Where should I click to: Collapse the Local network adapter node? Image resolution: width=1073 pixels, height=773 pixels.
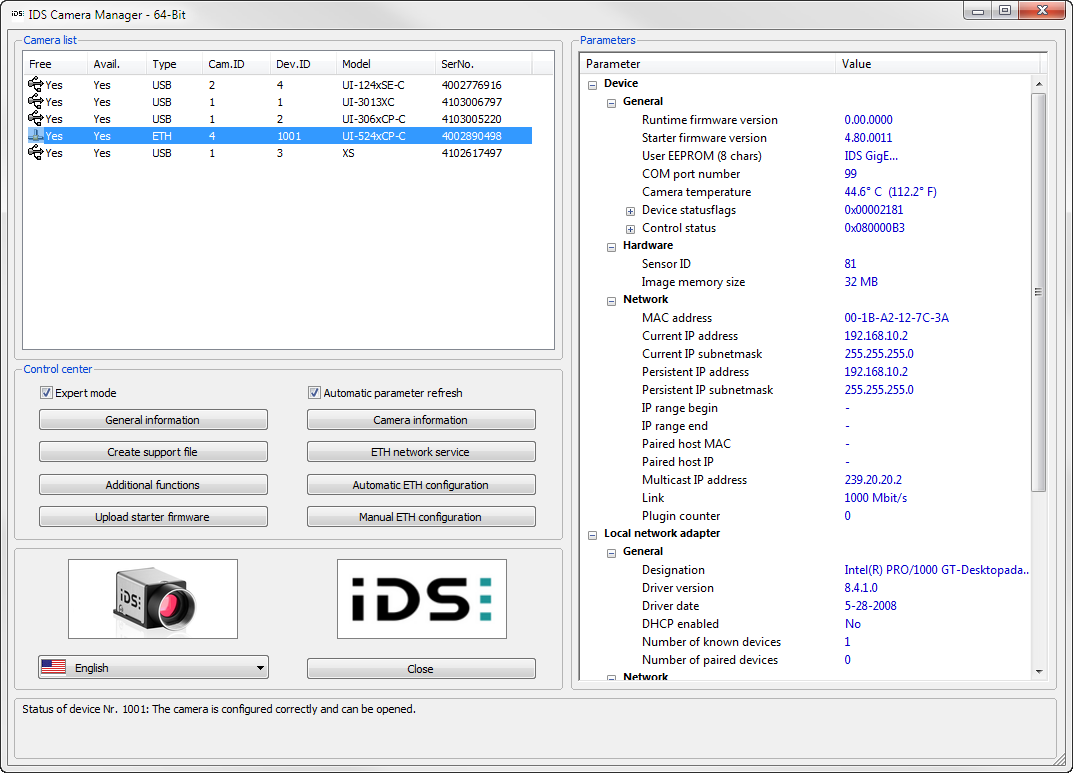coord(593,536)
